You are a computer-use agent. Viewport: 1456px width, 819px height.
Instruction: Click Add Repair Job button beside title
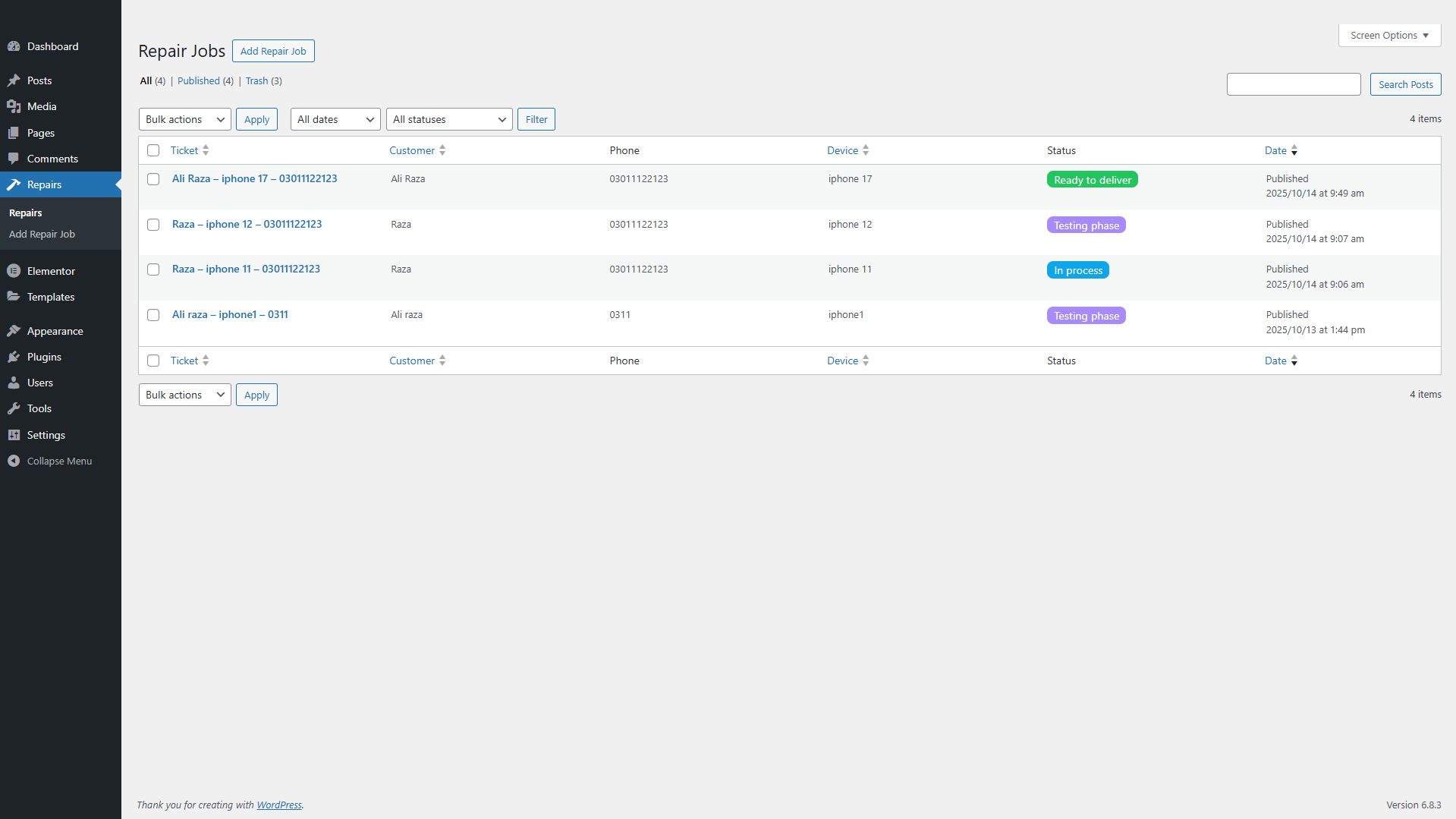273,51
